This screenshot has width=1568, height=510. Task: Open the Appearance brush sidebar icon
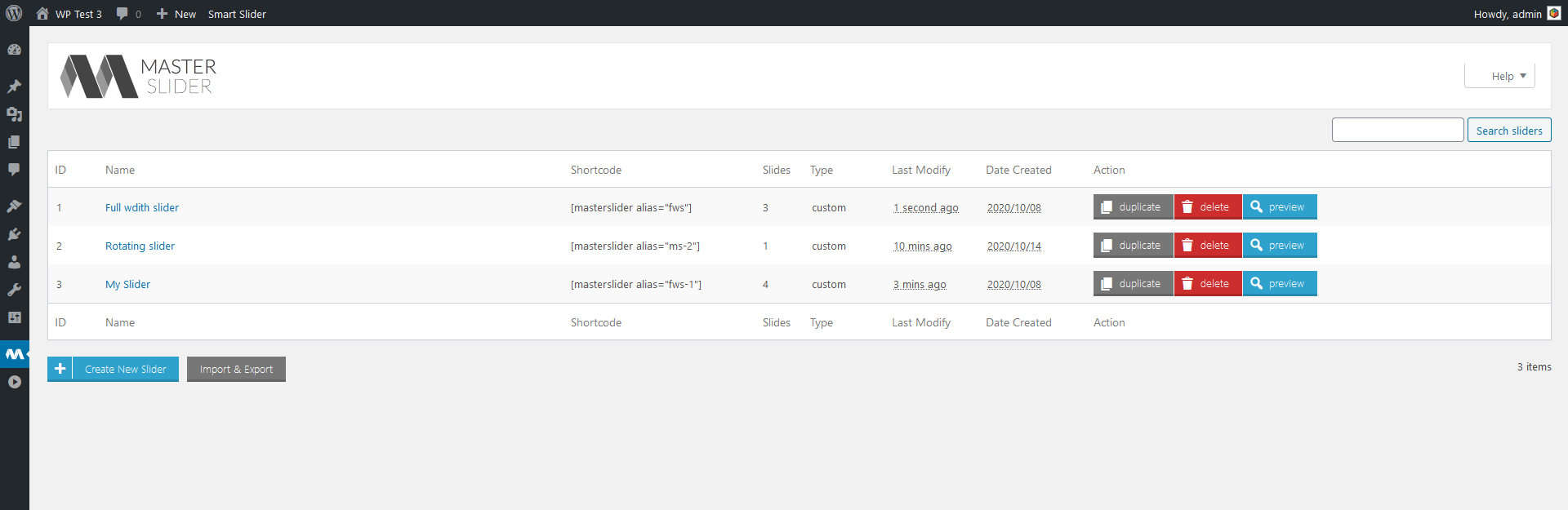point(14,206)
